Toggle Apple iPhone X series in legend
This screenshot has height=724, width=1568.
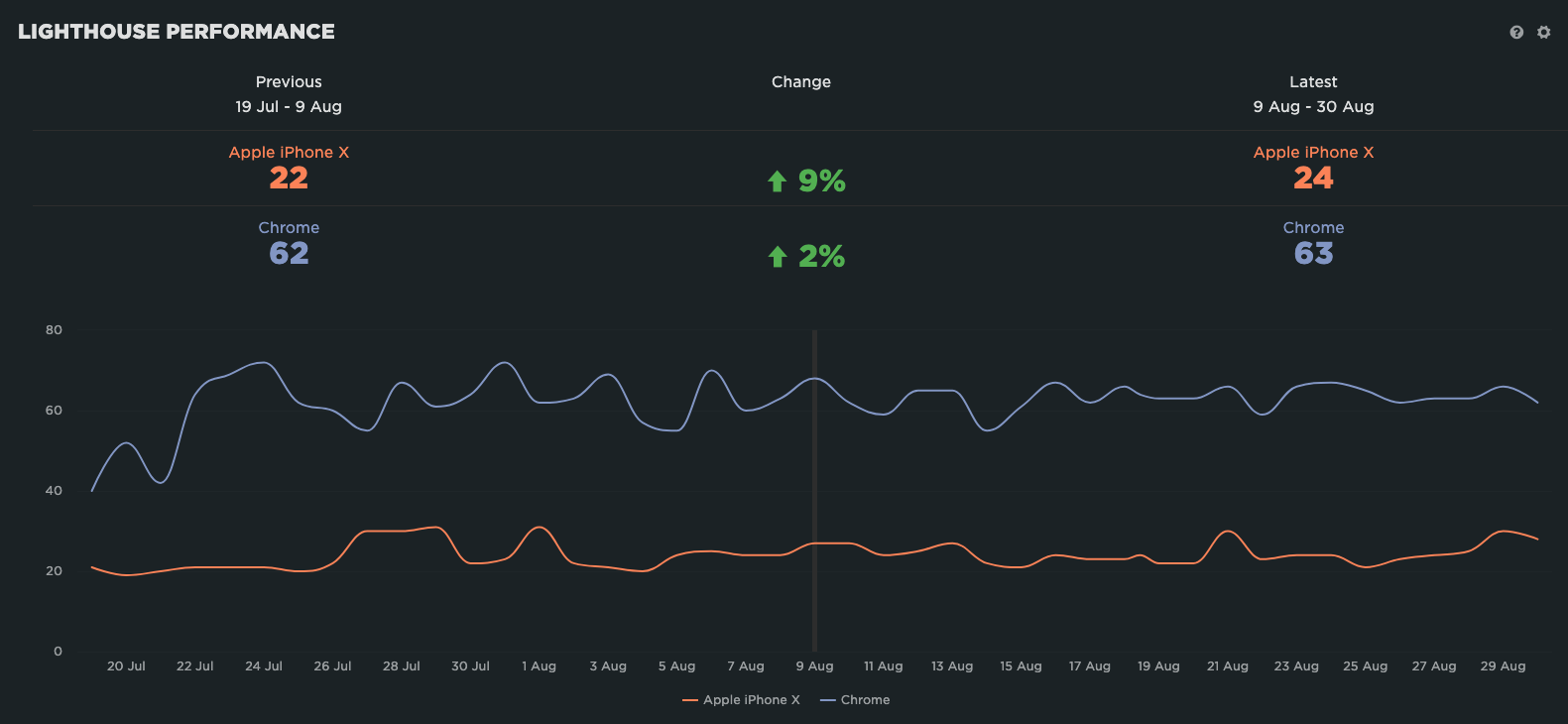coord(751,700)
